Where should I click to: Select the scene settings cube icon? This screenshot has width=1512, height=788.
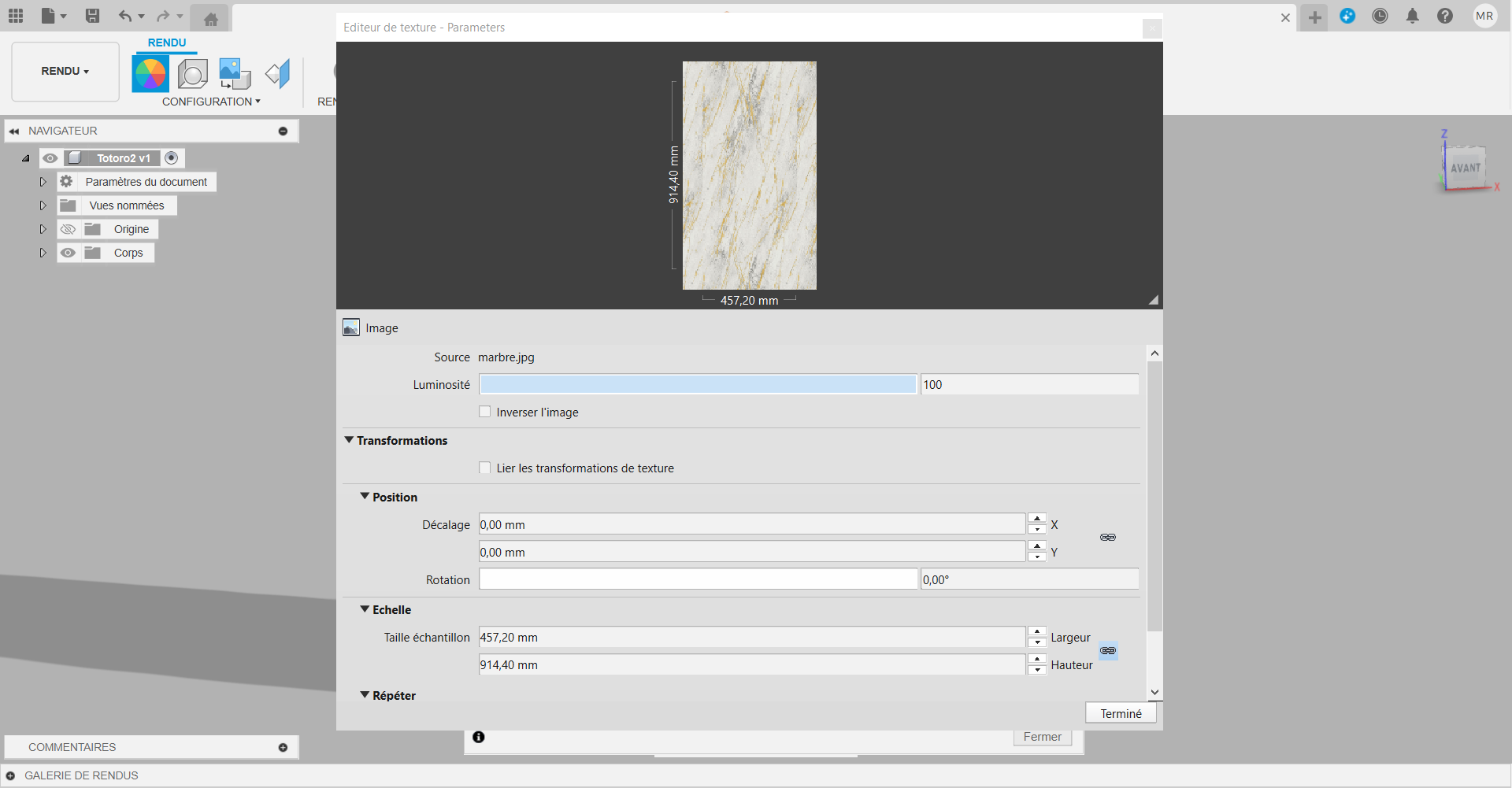(x=192, y=72)
